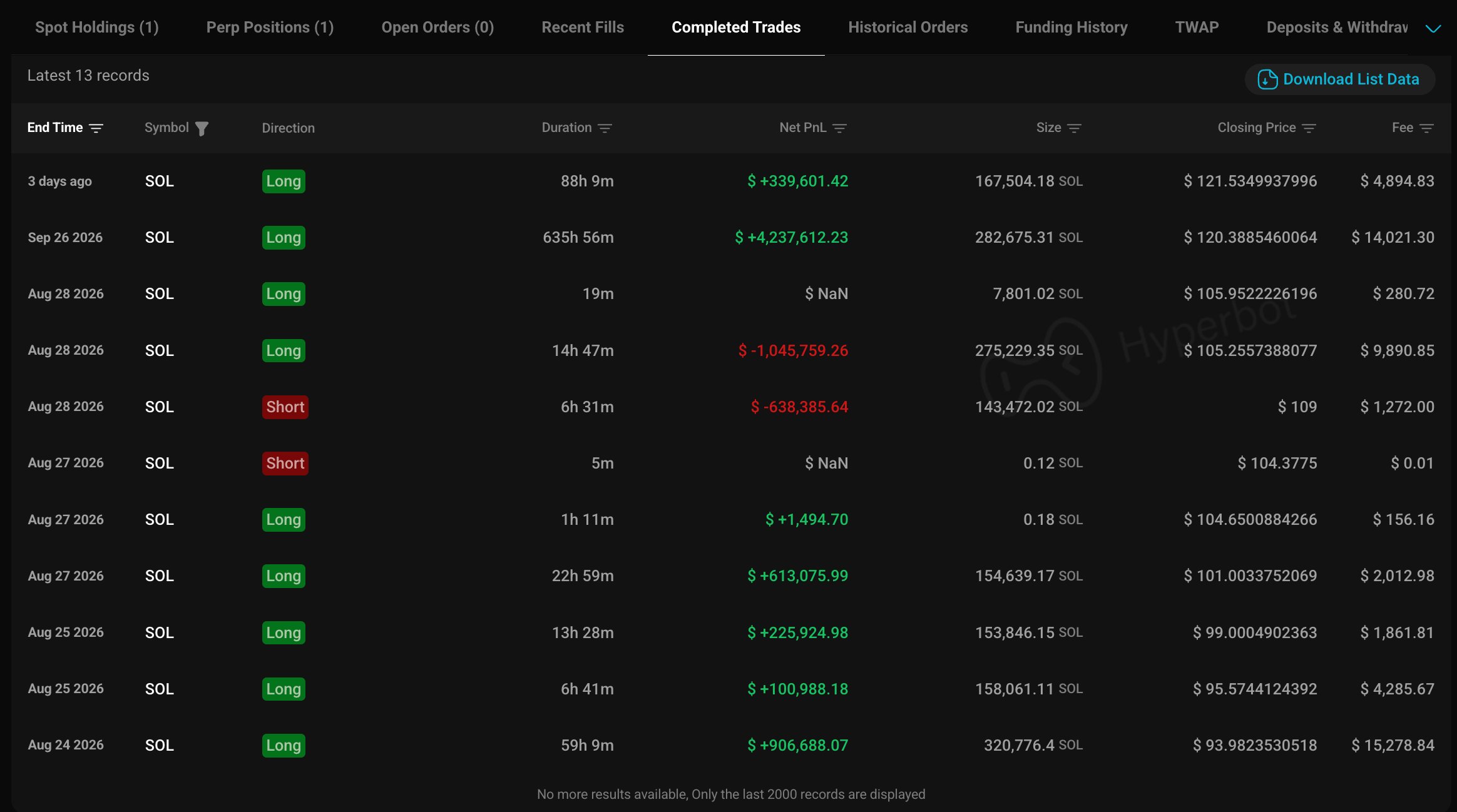Image resolution: width=1457 pixels, height=812 pixels.
Task: Click the Closing Price sort icon
Action: coord(1309,128)
